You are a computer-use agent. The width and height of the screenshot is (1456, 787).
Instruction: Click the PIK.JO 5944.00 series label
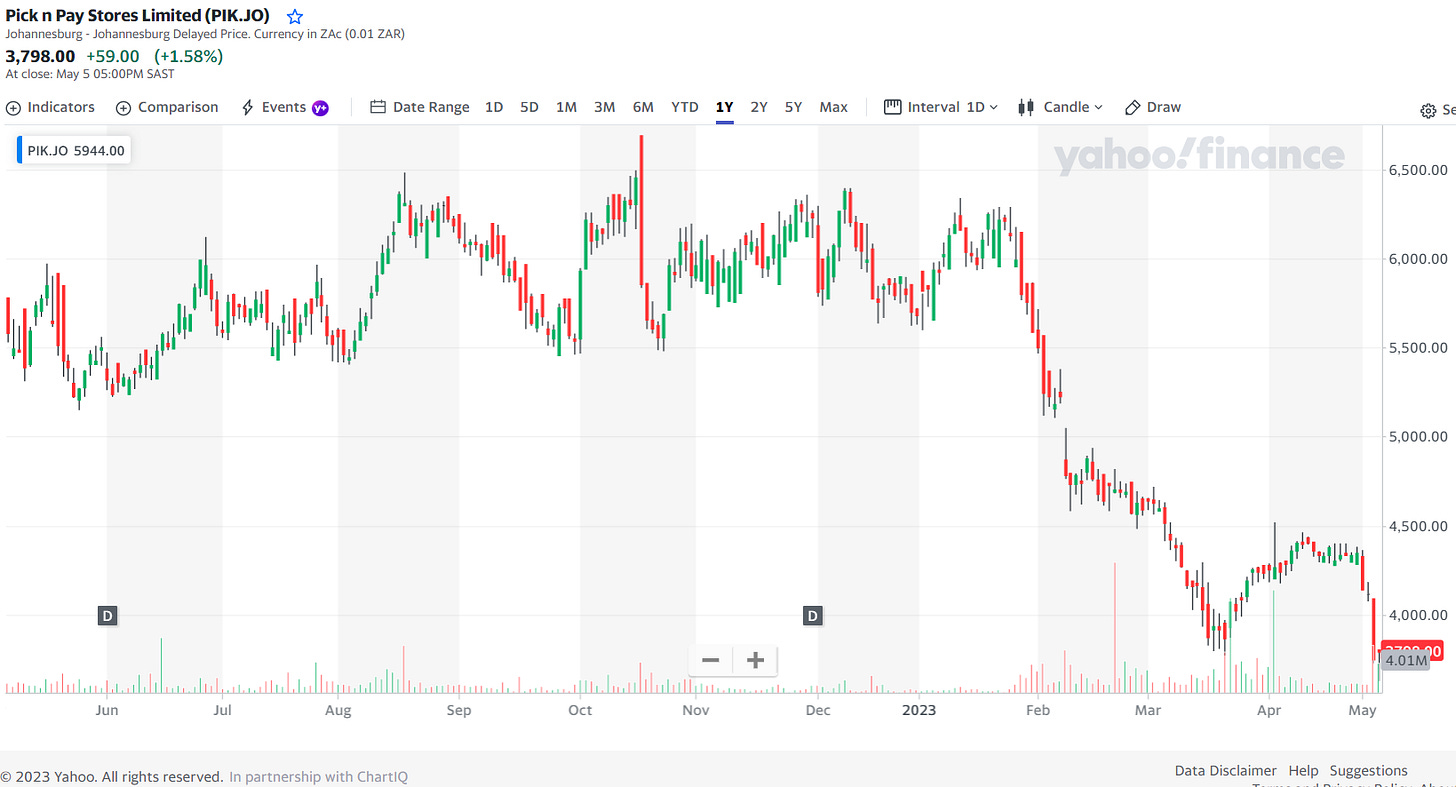tap(74, 151)
